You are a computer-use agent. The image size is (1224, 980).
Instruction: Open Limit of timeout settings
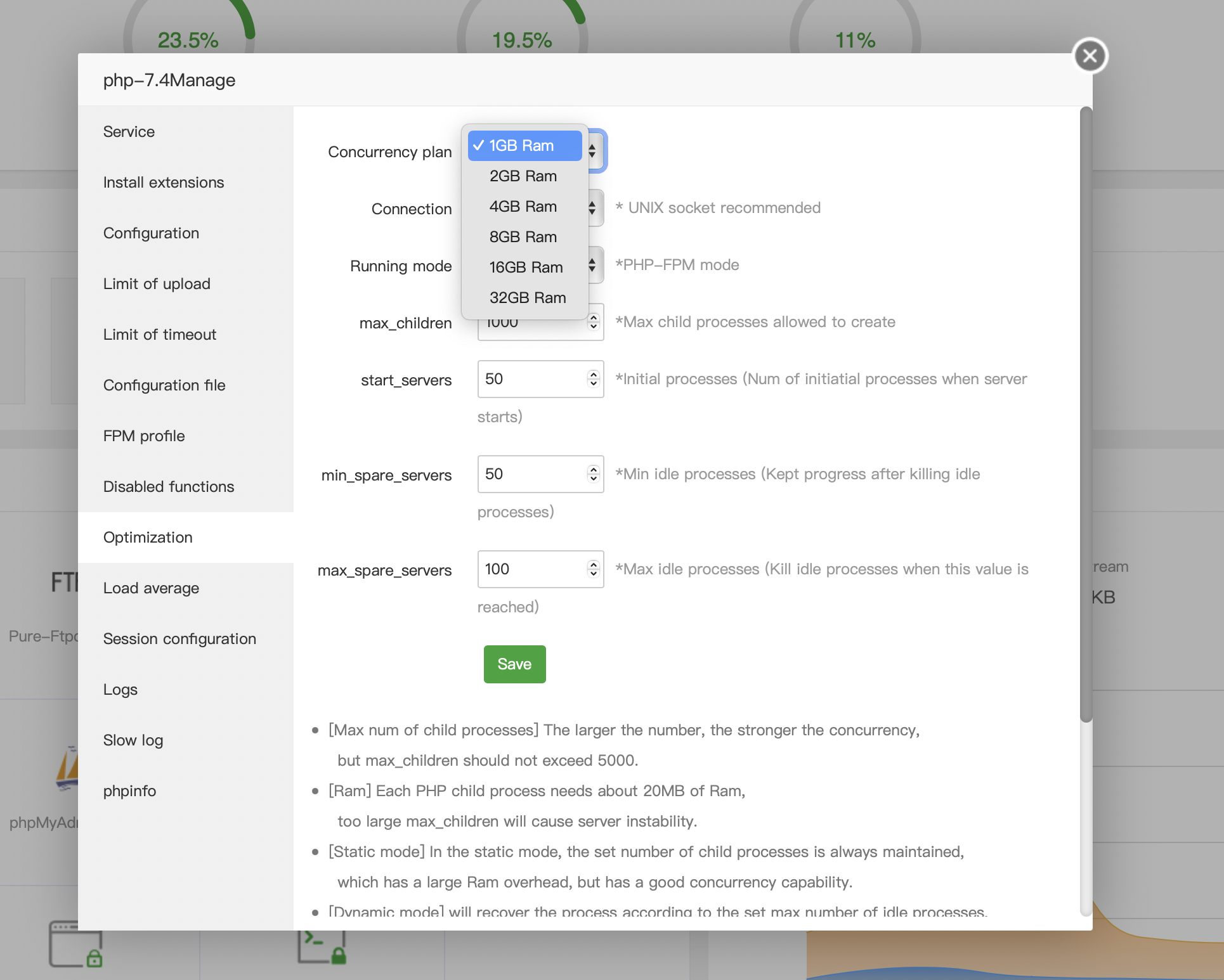(186, 335)
